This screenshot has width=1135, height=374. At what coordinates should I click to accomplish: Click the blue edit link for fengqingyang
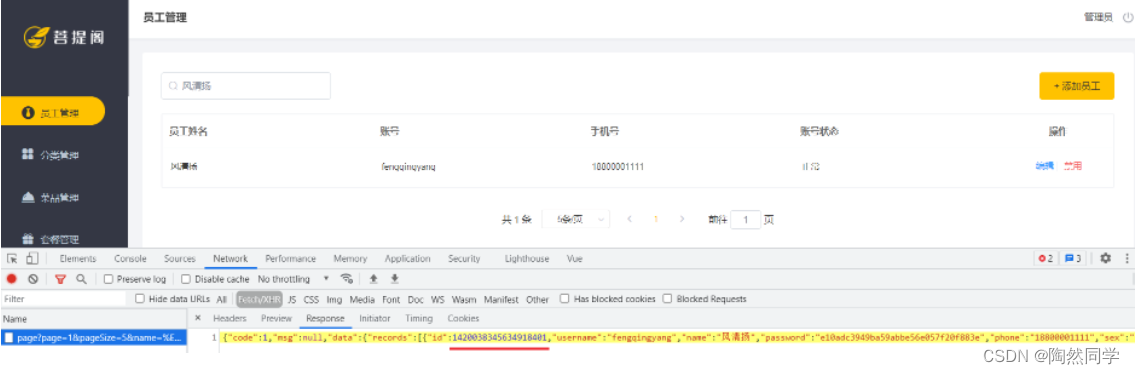click(x=1044, y=166)
